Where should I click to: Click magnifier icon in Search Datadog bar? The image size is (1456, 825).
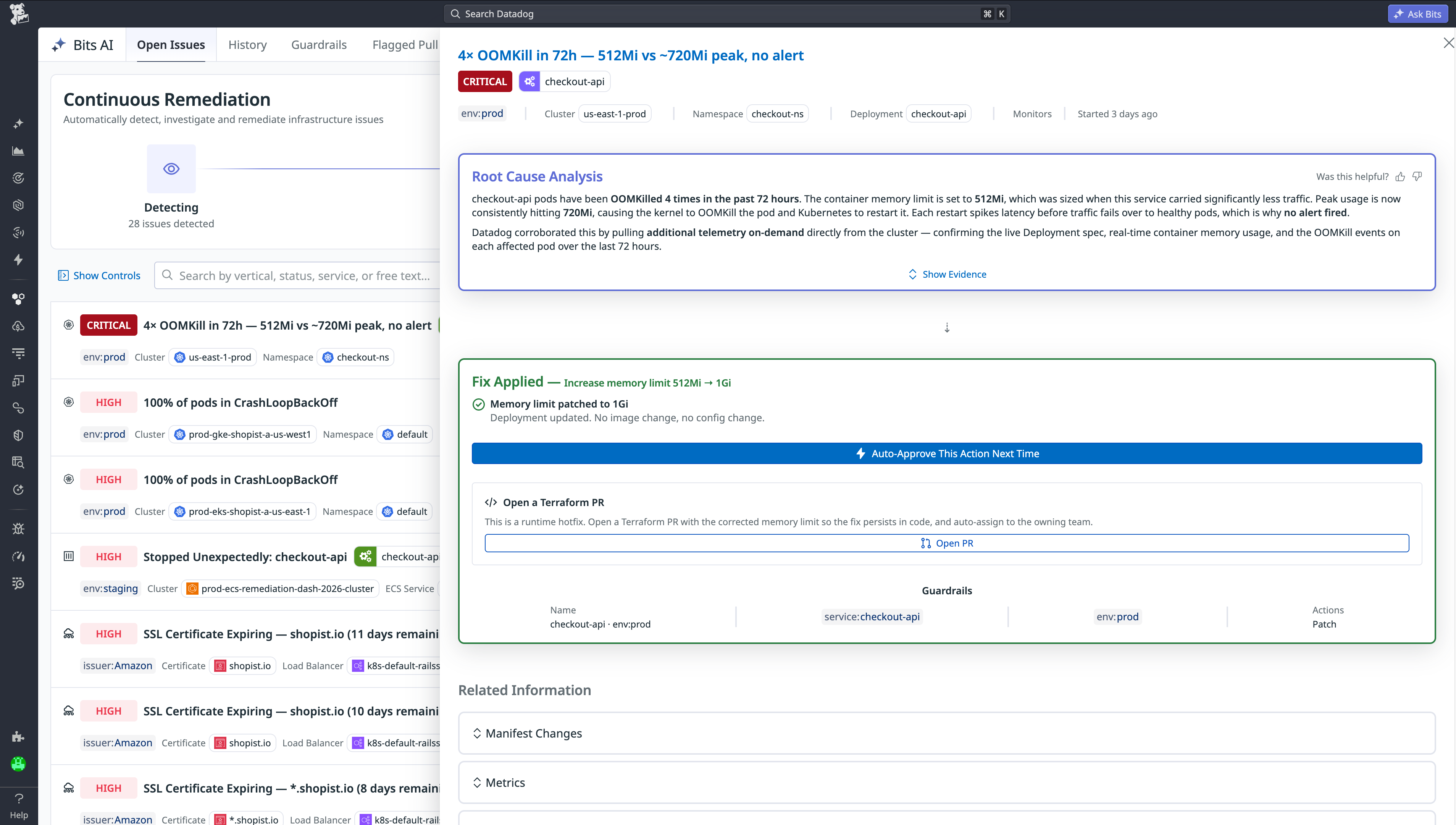pyautogui.click(x=455, y=14)
